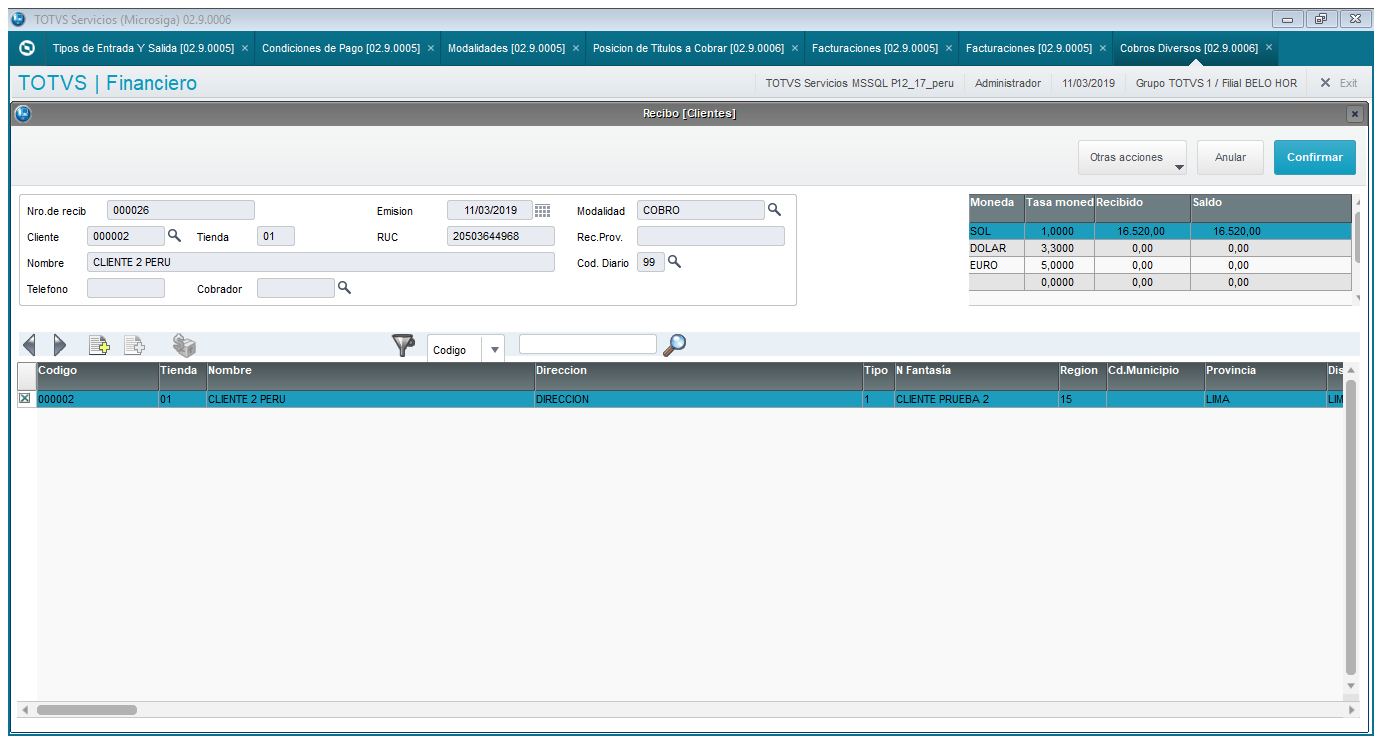This screenshot has width=1382, height=744.
Task: Click the Cobrador input field
Action: click(296, 288)
